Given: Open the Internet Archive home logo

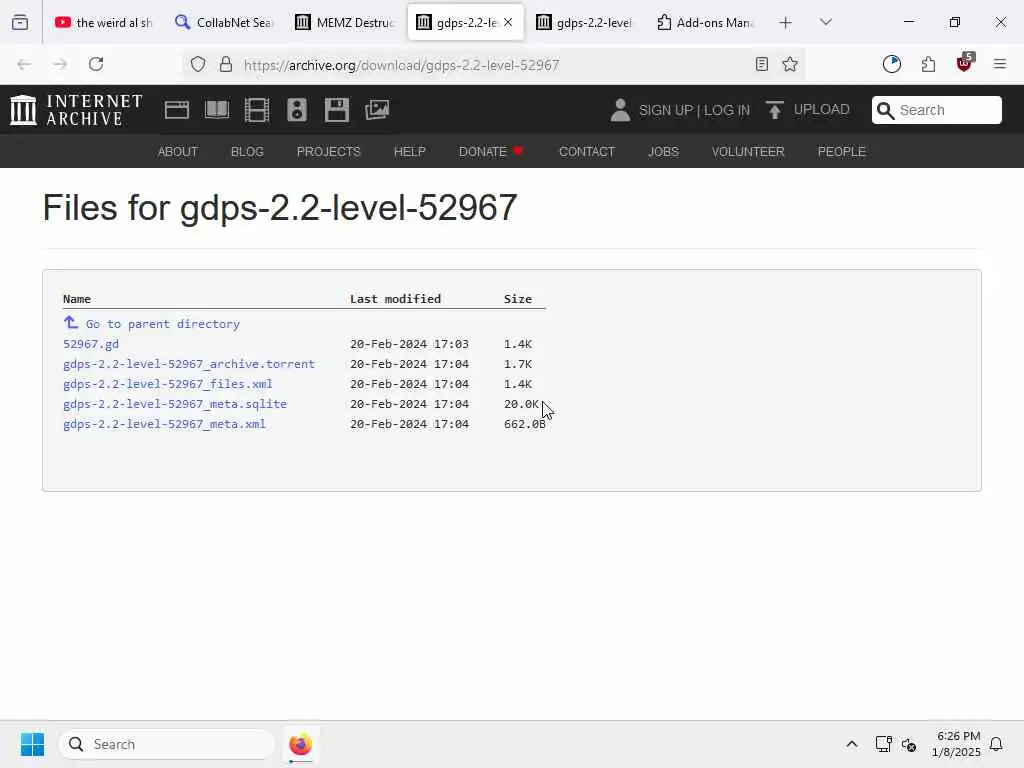Looking at the screenshot, I should (x=76, y=110).
